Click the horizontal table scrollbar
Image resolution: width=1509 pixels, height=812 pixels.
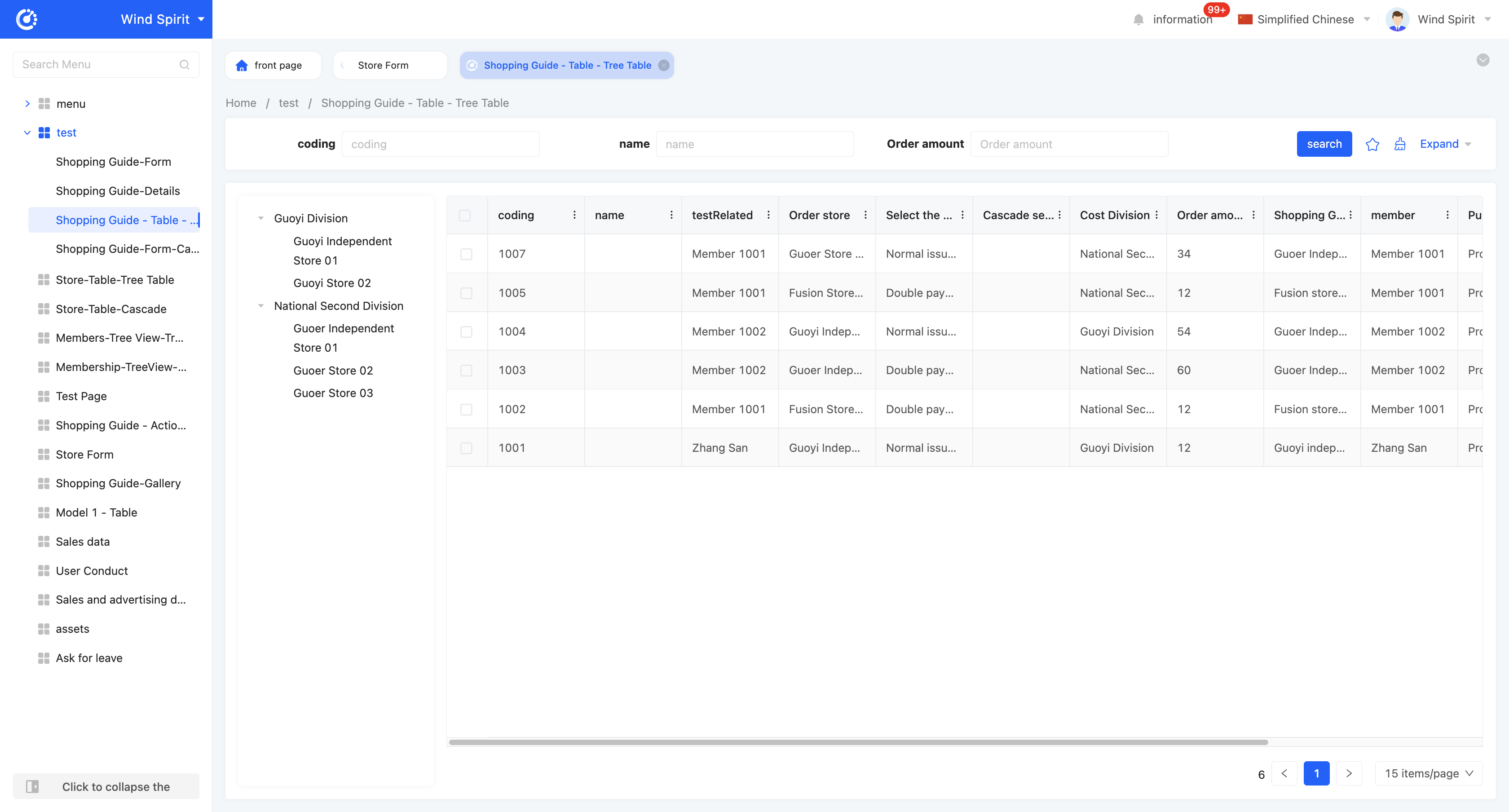tap(858, 741)
